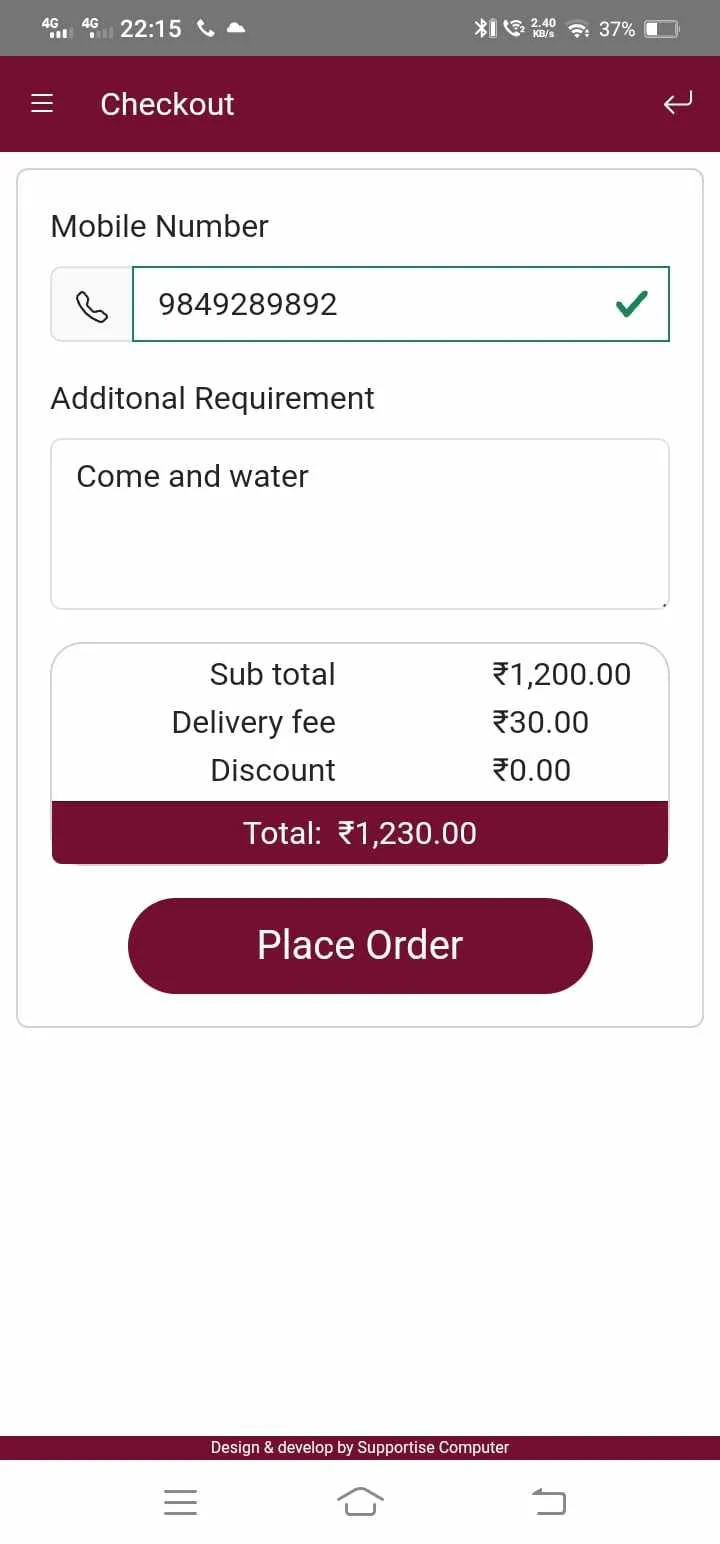Tap the Sub total ₹1,200.00 amount
Screen dimensions: 720x1544
pyautogui.click(x=561, y=674)
